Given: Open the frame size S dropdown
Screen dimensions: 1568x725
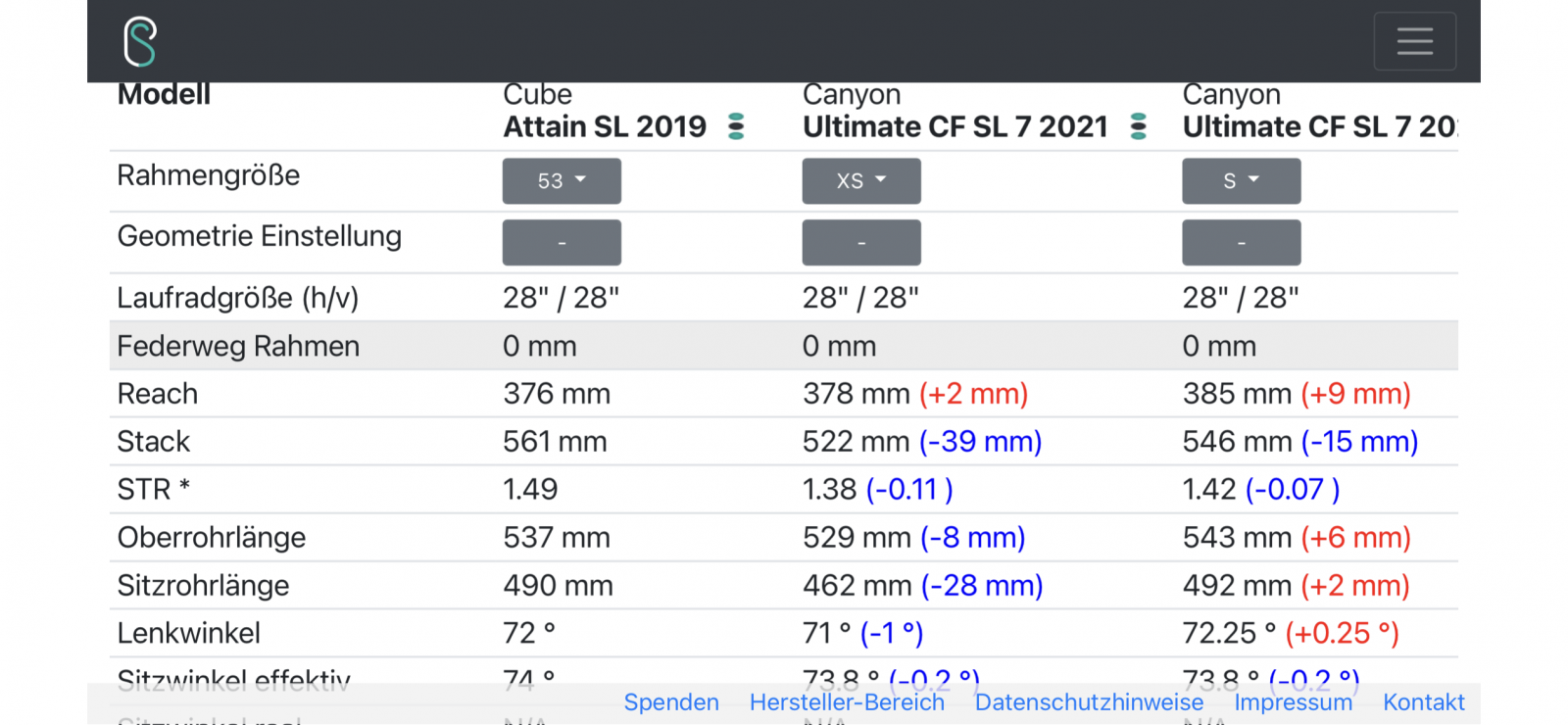Looking at the screenshot, I should 1242,181.
